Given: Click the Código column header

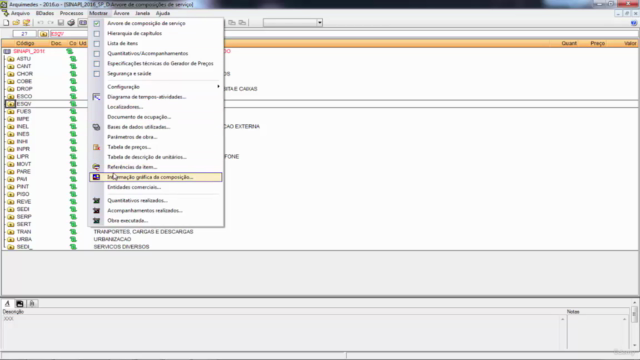Looking at the screenshot, I should 25,43.
